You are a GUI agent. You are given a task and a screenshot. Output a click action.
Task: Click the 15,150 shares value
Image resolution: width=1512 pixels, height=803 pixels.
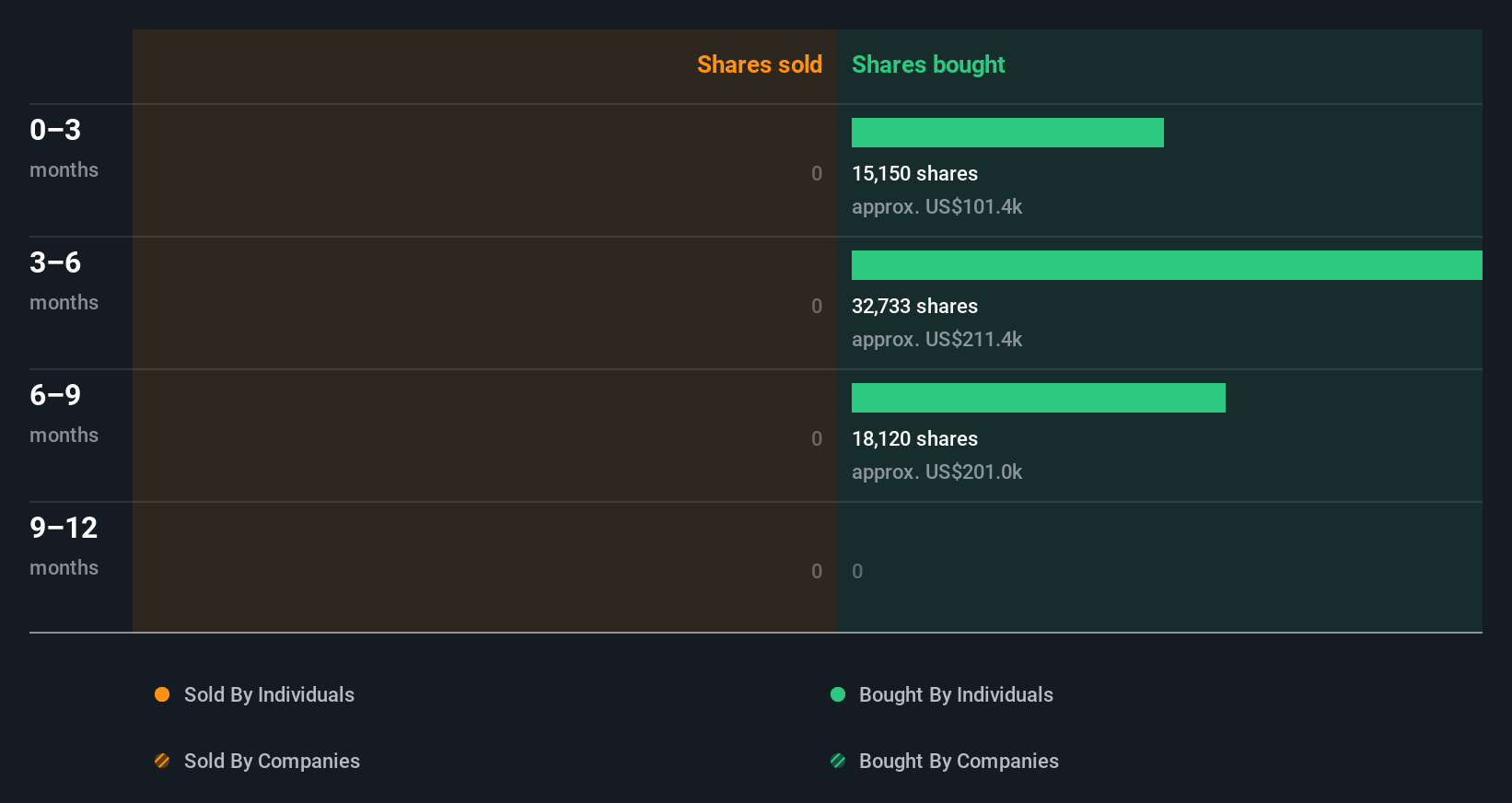[x=914, y=173]
